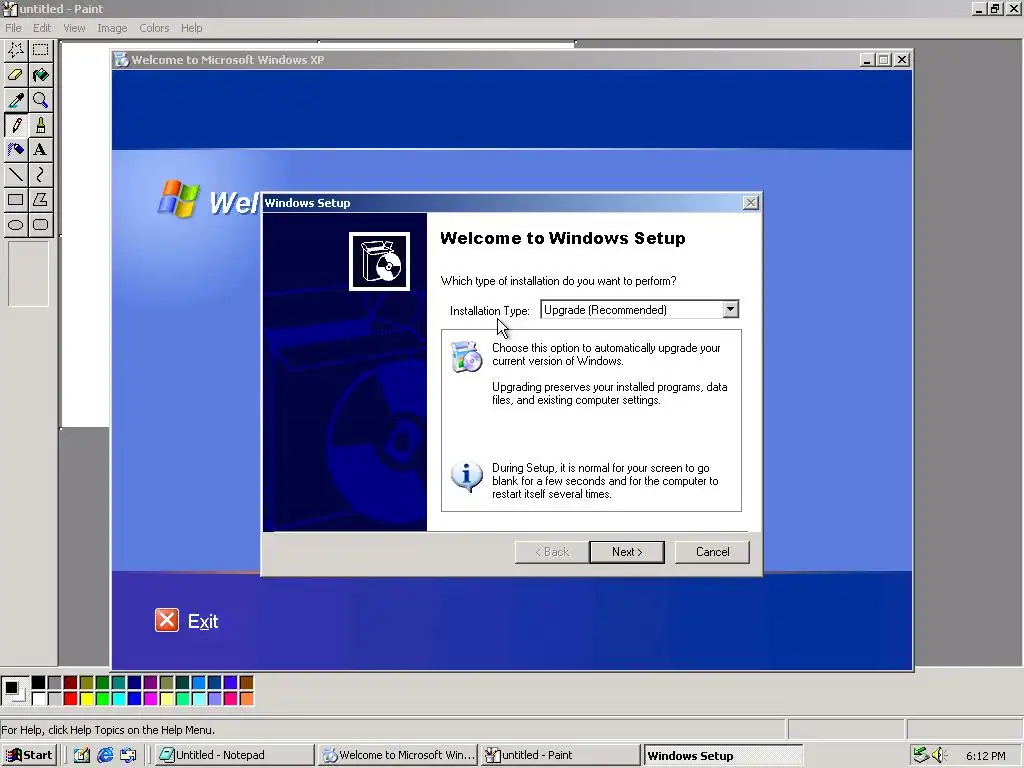Open the Installation Type dropdown arrow
Image resolution: width=1024 pixels, height=768 pixels.
tap(731, 309)
